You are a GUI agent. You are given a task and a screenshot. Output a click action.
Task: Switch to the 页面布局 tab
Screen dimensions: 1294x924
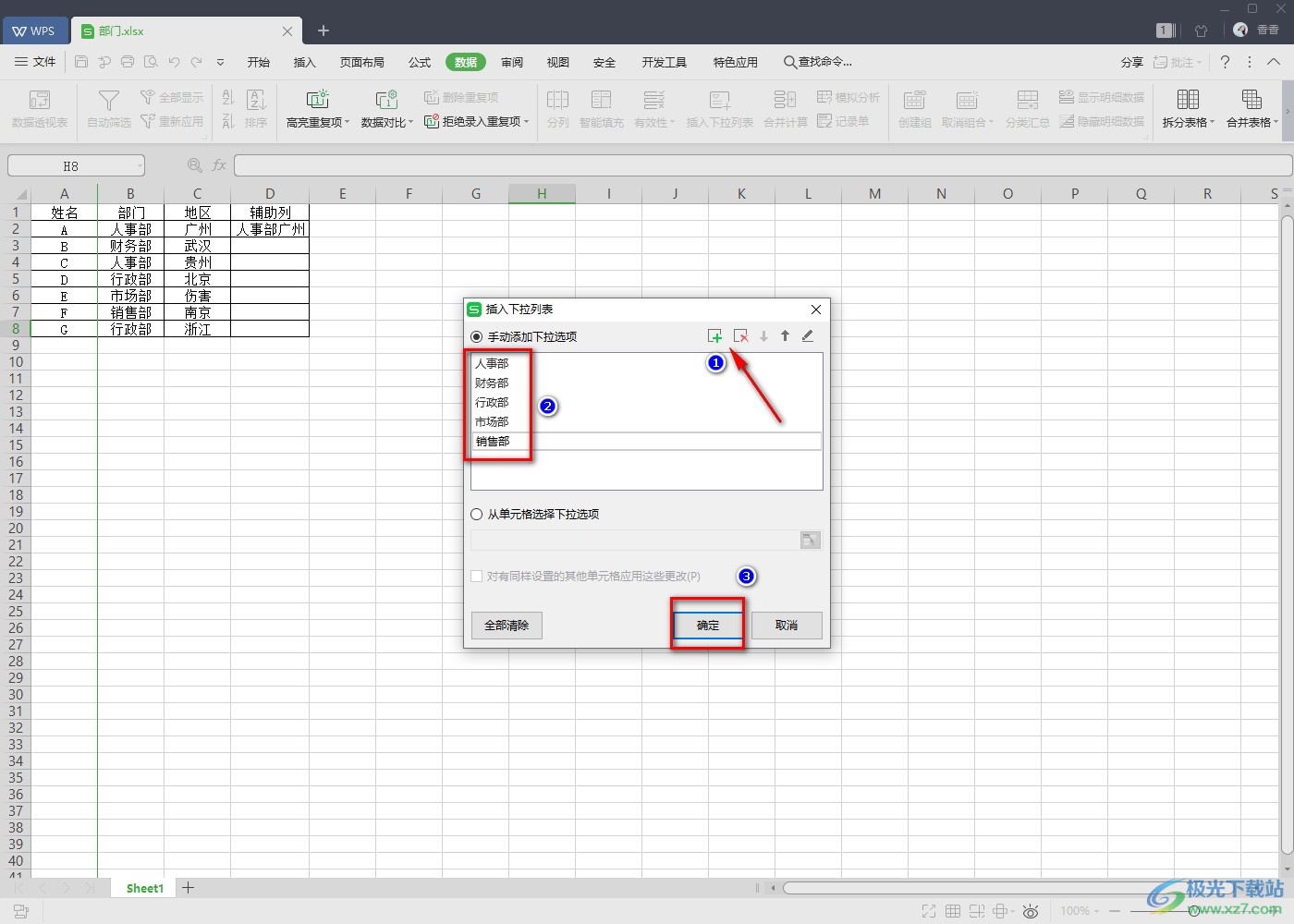coord(361,62)
